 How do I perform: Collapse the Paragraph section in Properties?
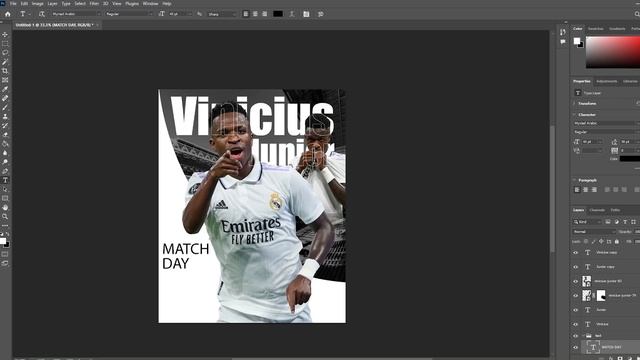click(x=574, y=180)
